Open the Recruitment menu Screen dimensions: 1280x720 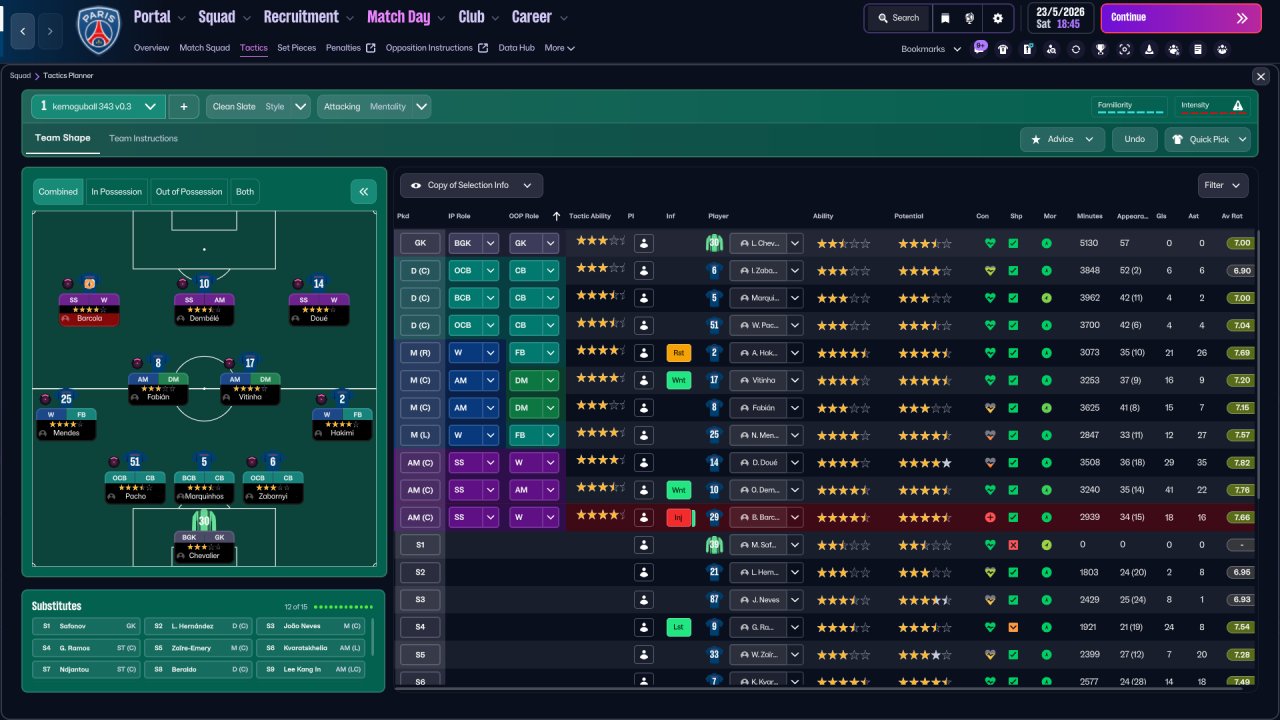[x=309, y=17]
